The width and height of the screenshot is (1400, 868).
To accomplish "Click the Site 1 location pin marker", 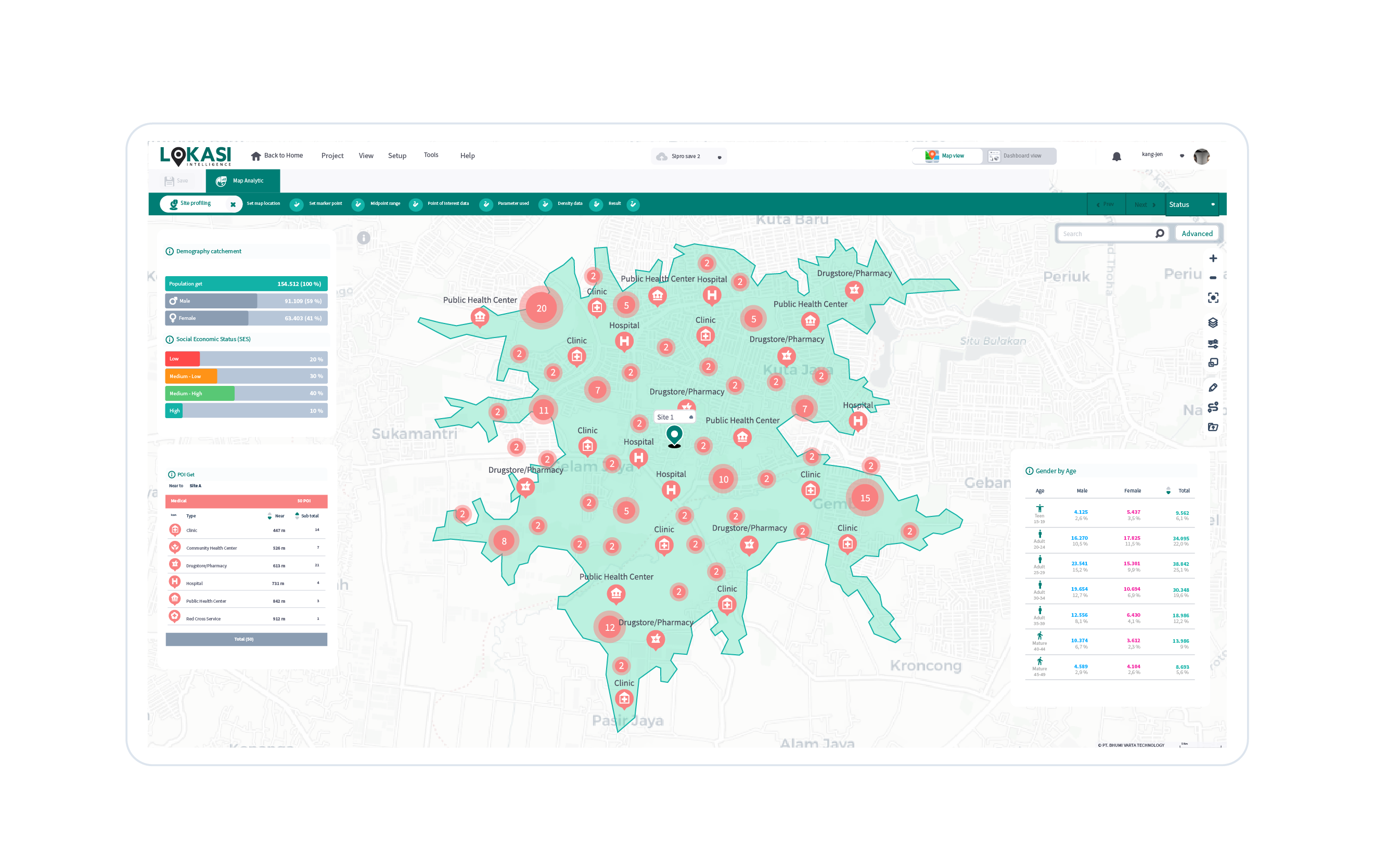I will (674, 436).
